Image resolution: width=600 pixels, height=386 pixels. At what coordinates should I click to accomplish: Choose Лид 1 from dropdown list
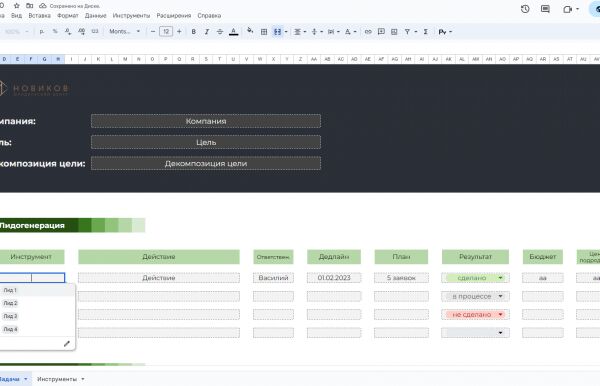click(x=10, y=290)
